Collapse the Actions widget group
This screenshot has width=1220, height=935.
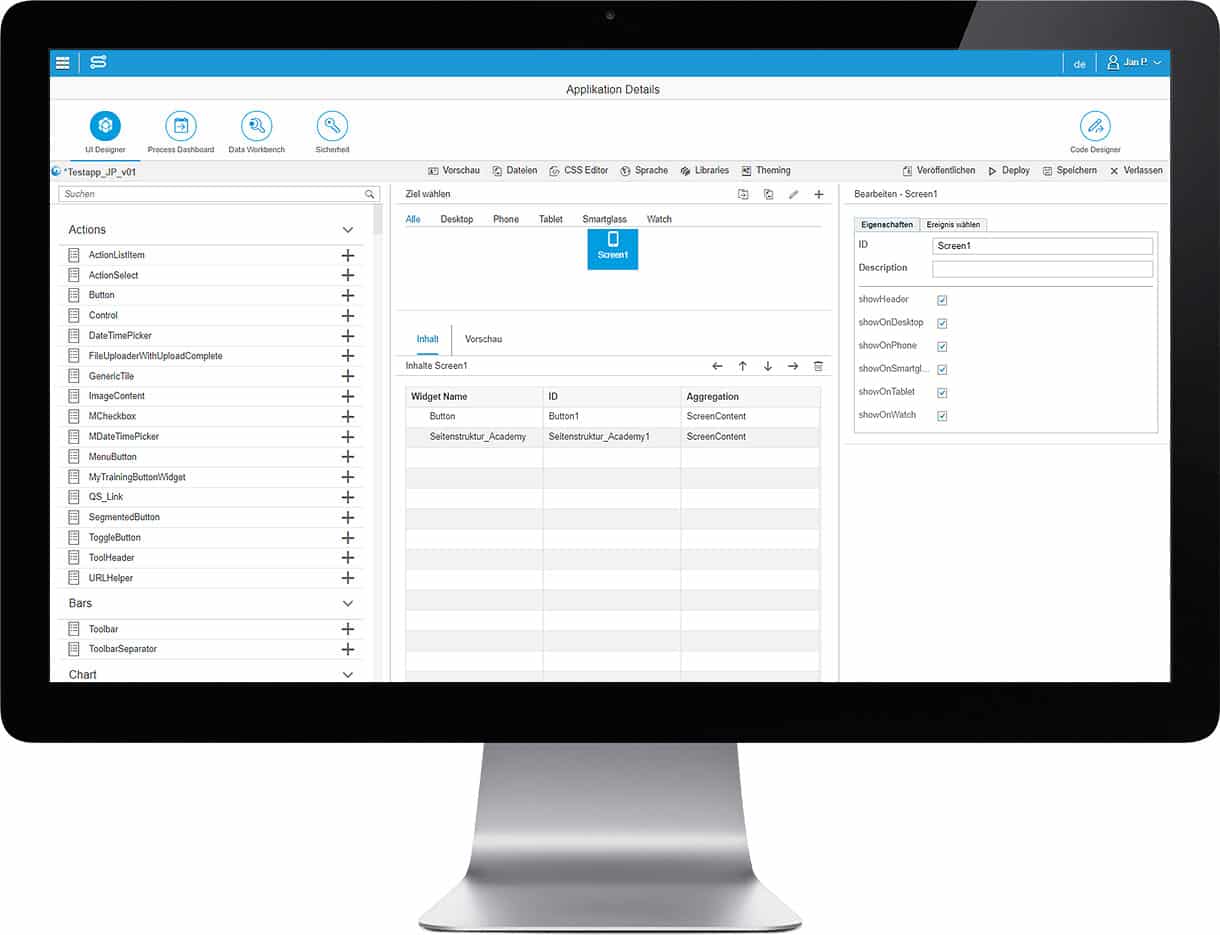348,230
